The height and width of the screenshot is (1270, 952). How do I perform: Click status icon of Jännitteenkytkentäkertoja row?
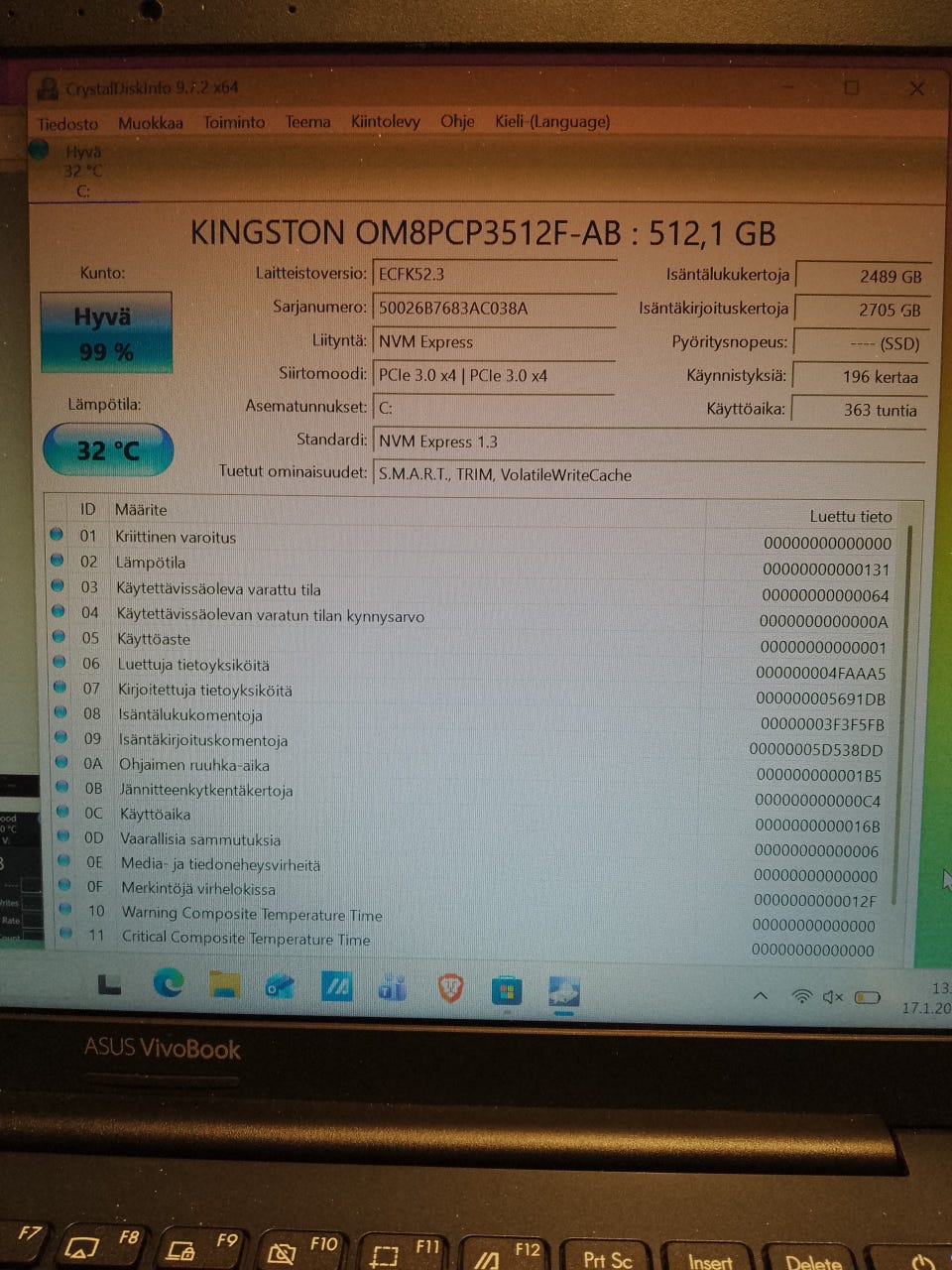[x=62, y=787]
